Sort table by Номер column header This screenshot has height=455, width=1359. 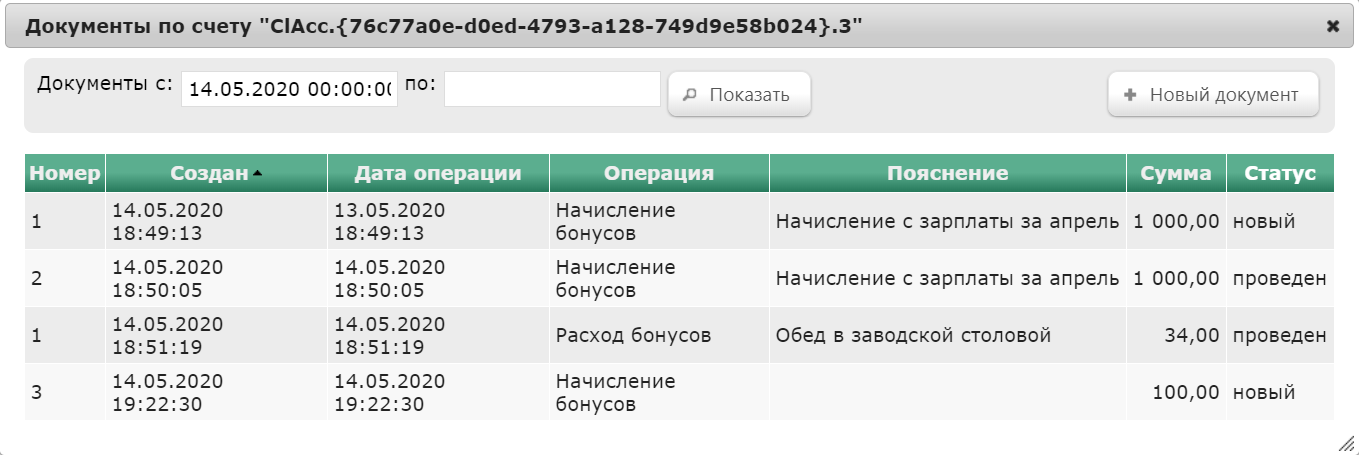[65, 173]
